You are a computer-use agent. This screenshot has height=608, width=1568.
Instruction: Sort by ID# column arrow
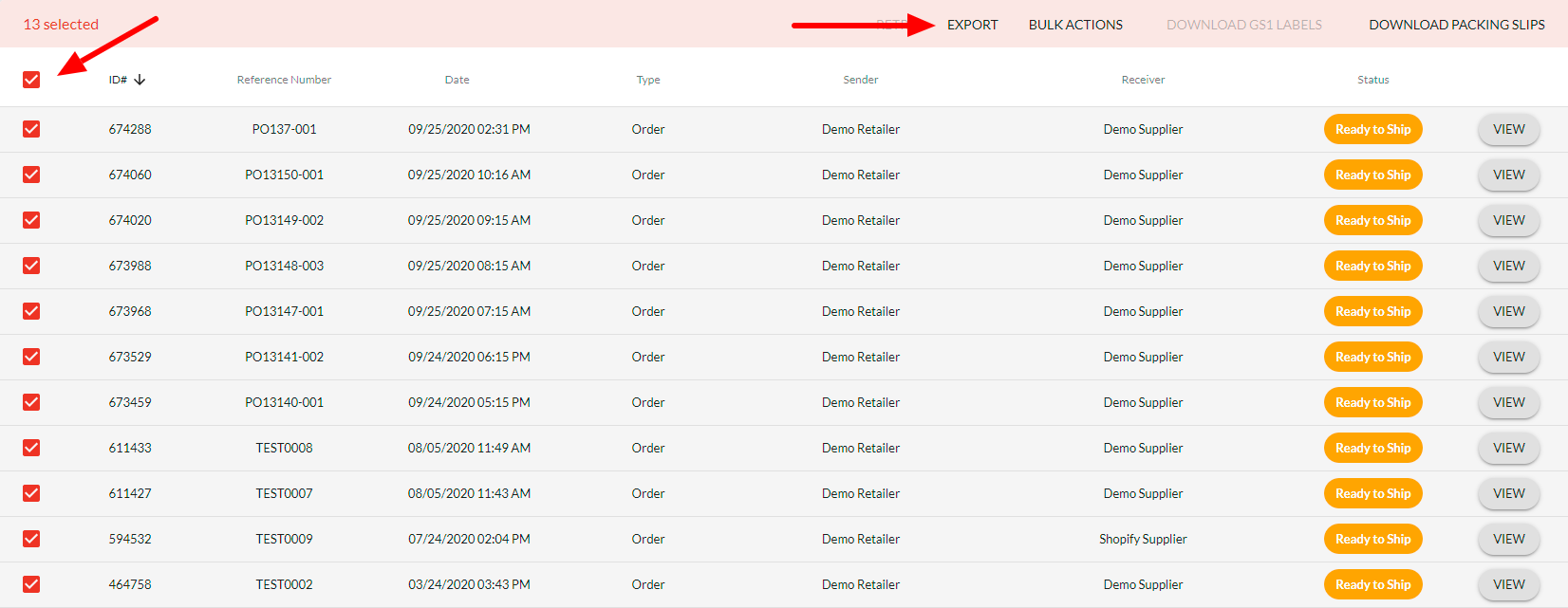pos(140,80)
